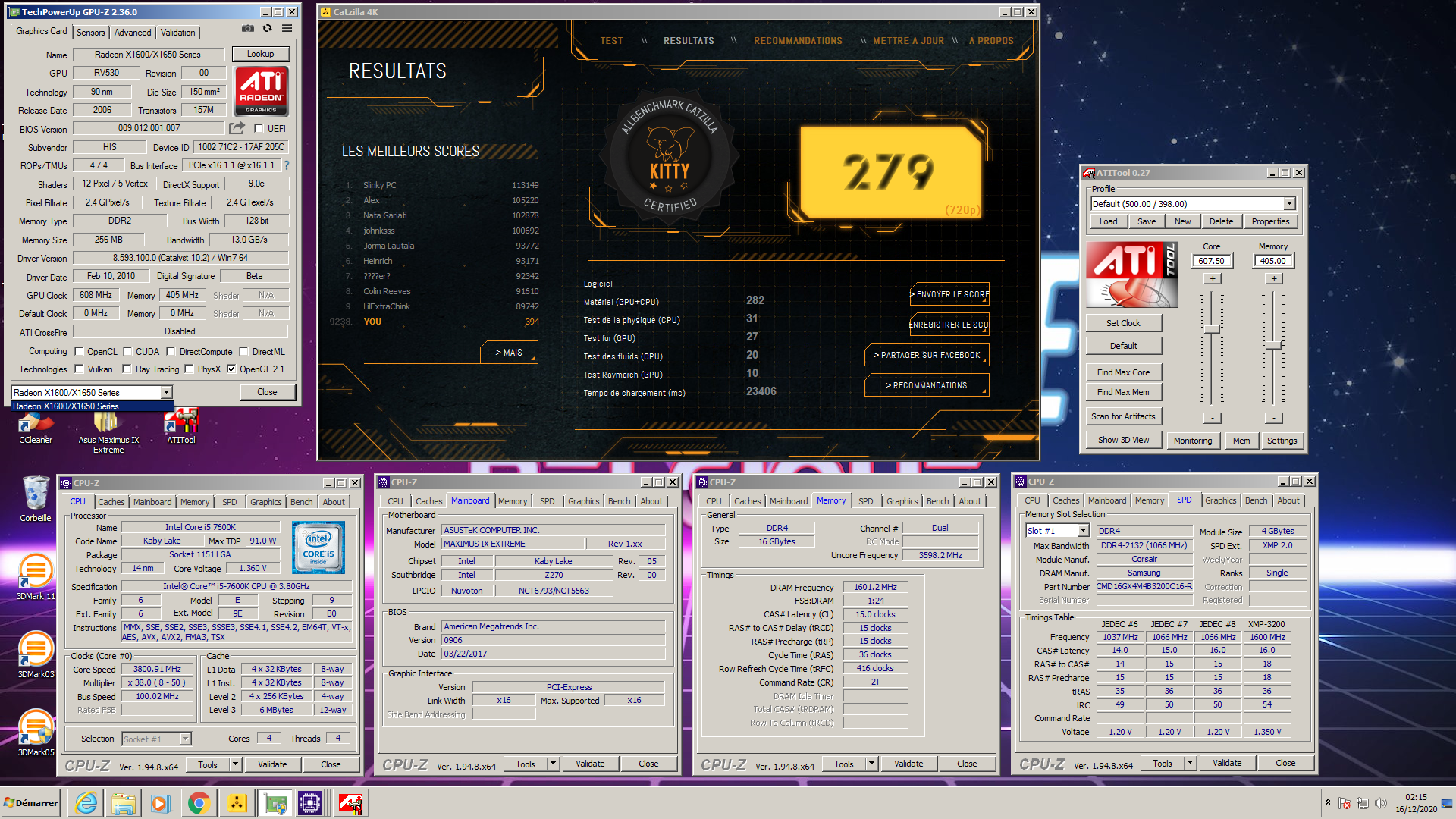Click PARTAGER SUR FACEBOOK button

tap(927, 355)
